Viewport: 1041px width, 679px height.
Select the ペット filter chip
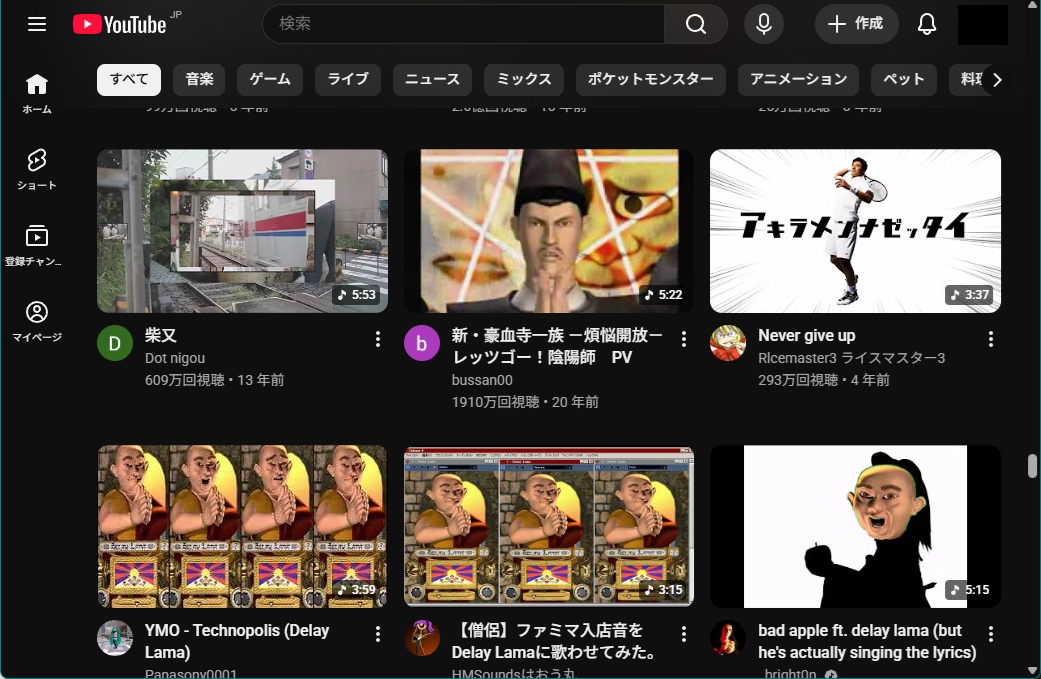tap(904, 80)
